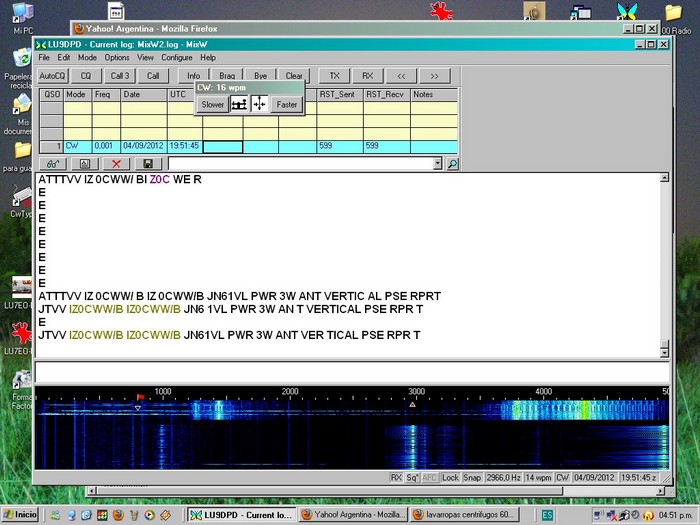Click the red X delete QSO icon
This screenshot has width=700, height=525.
[x=116, y=163]
